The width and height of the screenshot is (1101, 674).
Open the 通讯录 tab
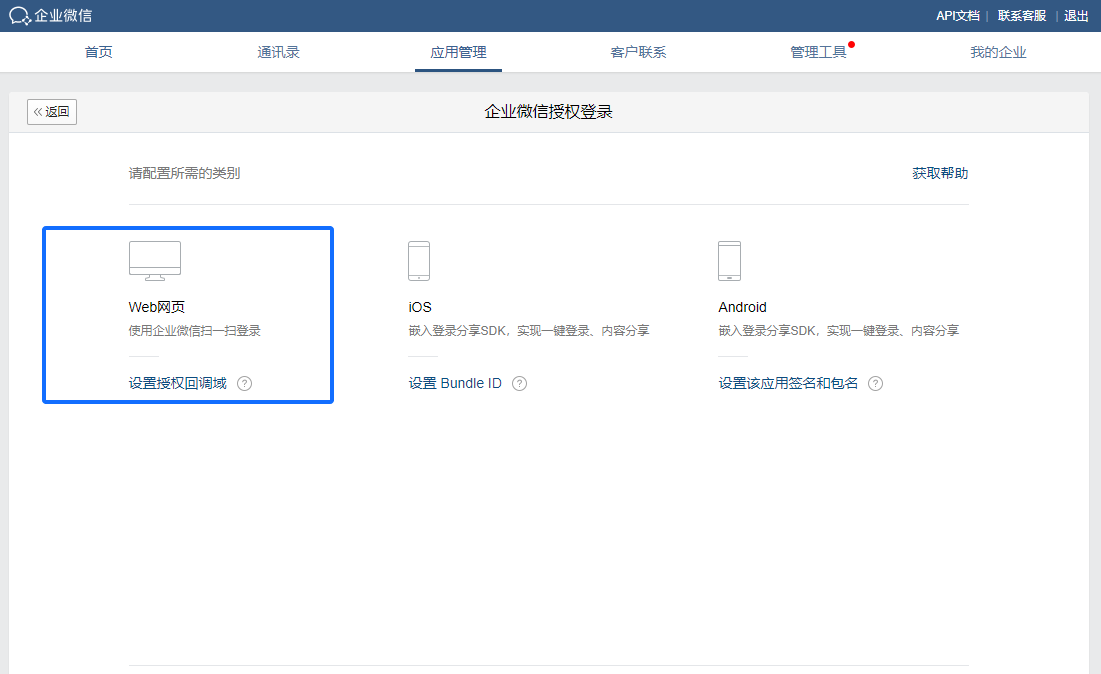point(278,52)
